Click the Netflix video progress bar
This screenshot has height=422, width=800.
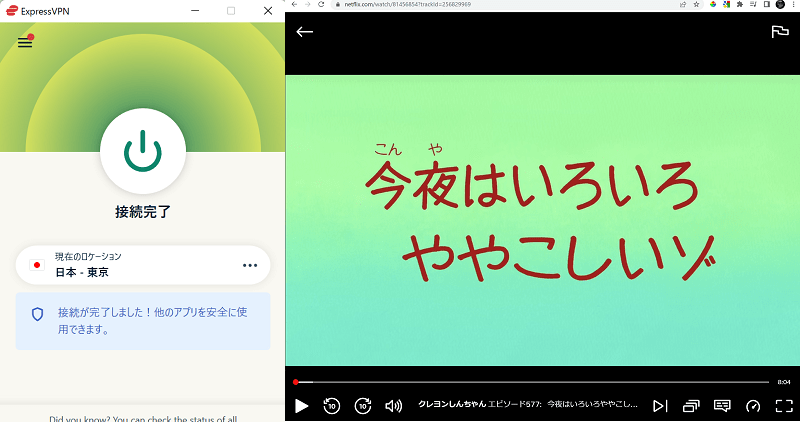pos(532,382)
